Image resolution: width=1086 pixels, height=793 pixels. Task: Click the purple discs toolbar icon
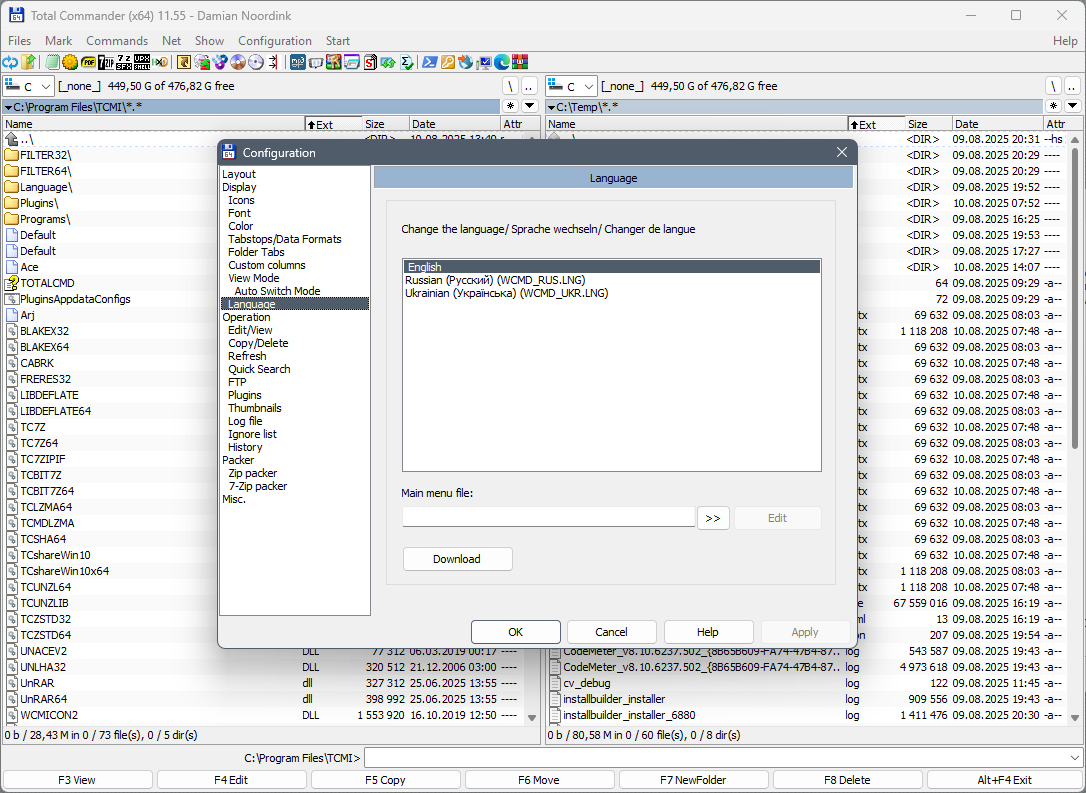[x=220, y=62]
